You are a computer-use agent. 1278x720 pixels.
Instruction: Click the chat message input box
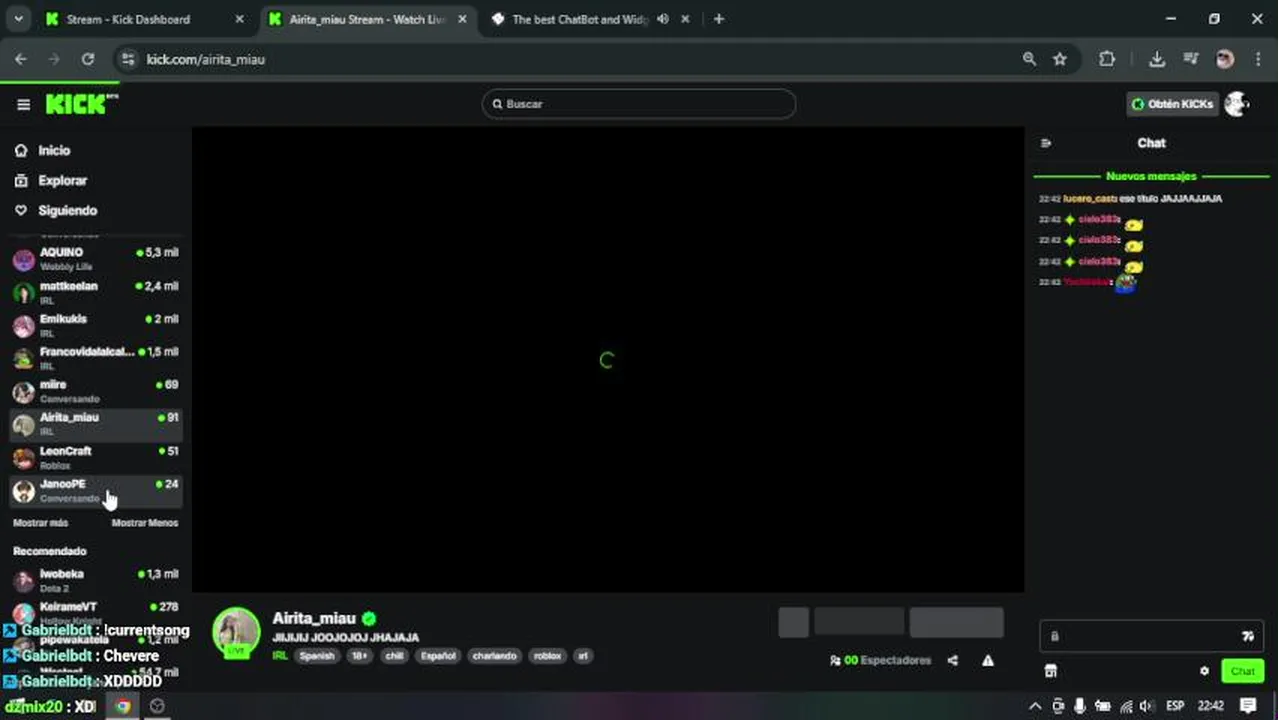pos(1151,636)
